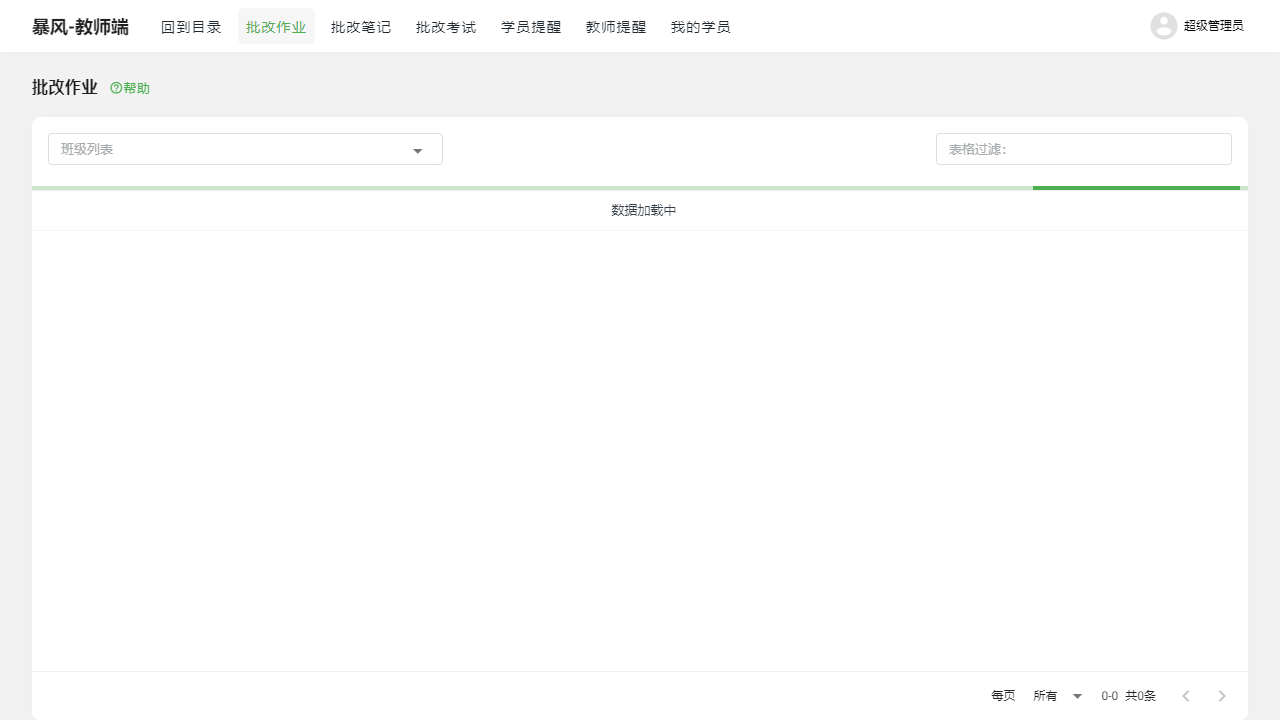The width and height of the screenshot is (1280, 720).
Task: Click the 回到目录 navigation link
Action: [x=191, y=27]
